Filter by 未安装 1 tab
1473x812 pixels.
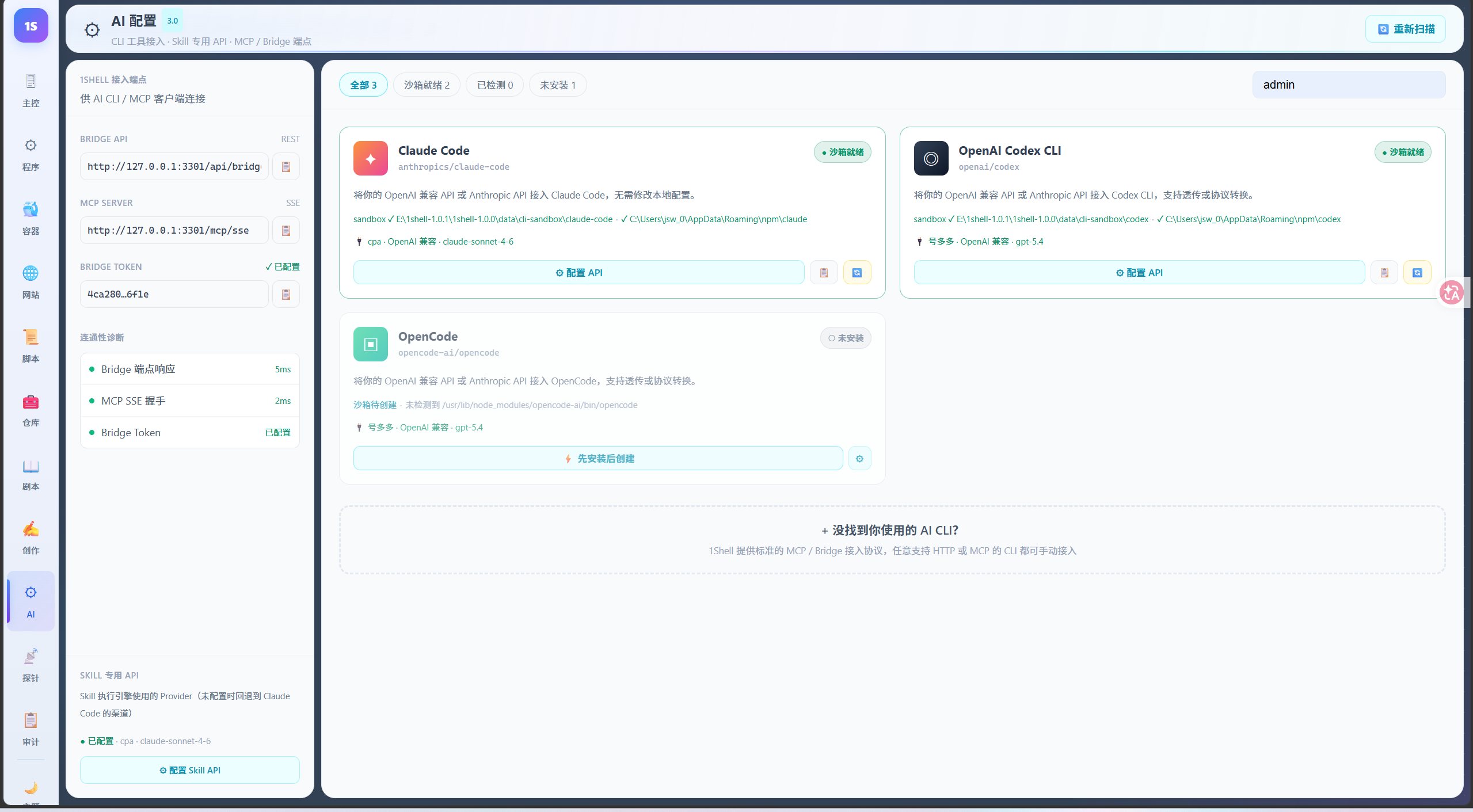click(557, 85)
